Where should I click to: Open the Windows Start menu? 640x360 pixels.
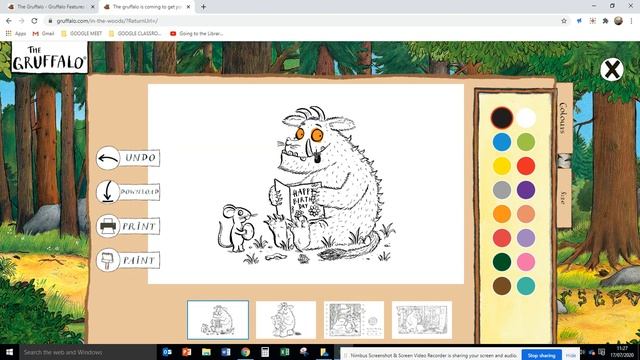point(9,352)
